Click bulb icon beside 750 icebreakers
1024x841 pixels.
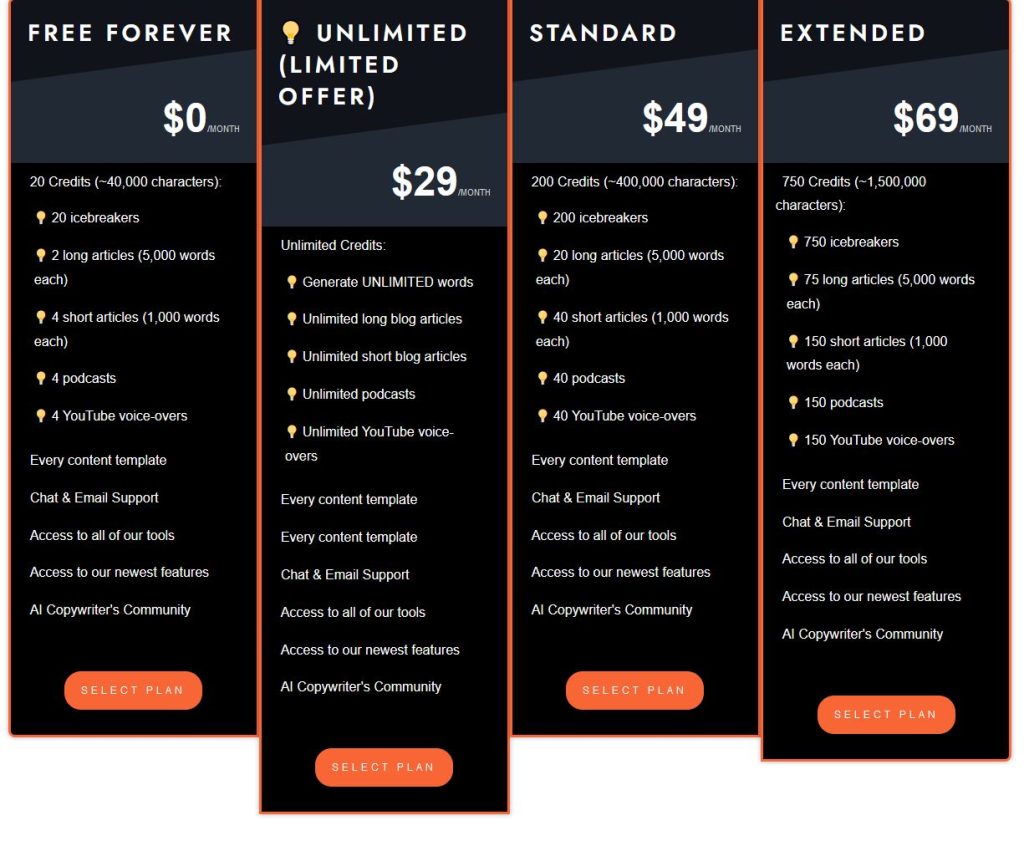(793, 242)
